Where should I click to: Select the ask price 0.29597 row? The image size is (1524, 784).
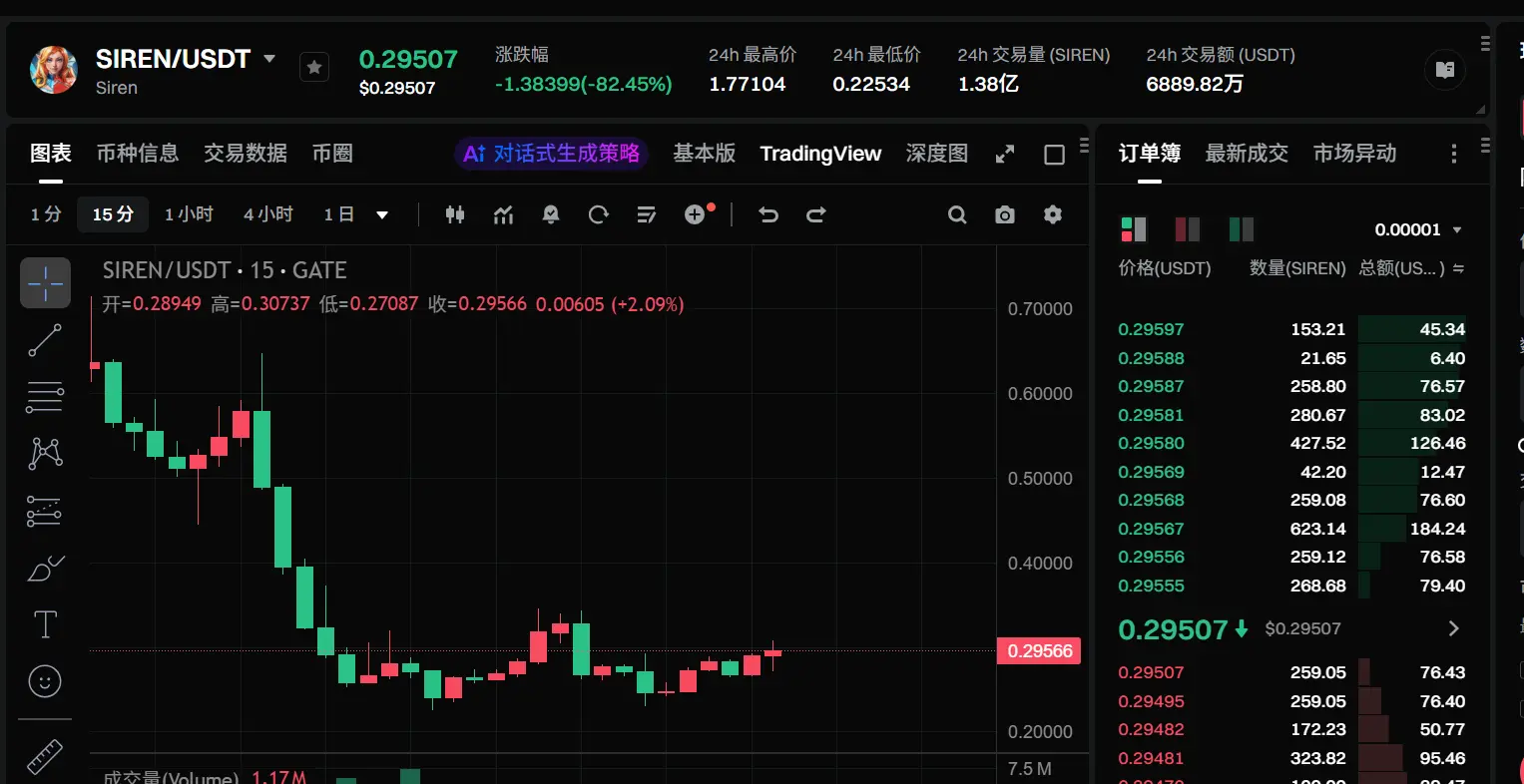(x=1291, y=329)
